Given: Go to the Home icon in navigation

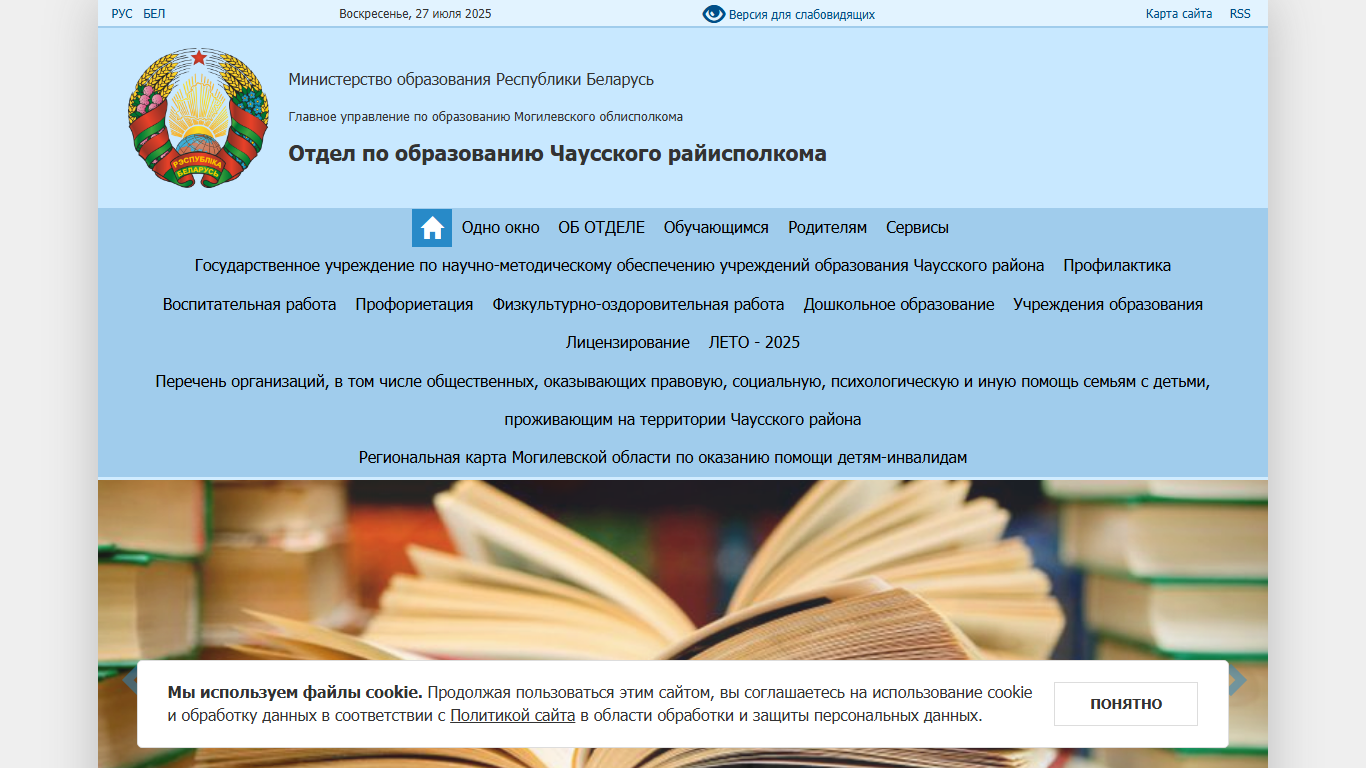Looking at the screenshot, I should click(x=432, y=228).
